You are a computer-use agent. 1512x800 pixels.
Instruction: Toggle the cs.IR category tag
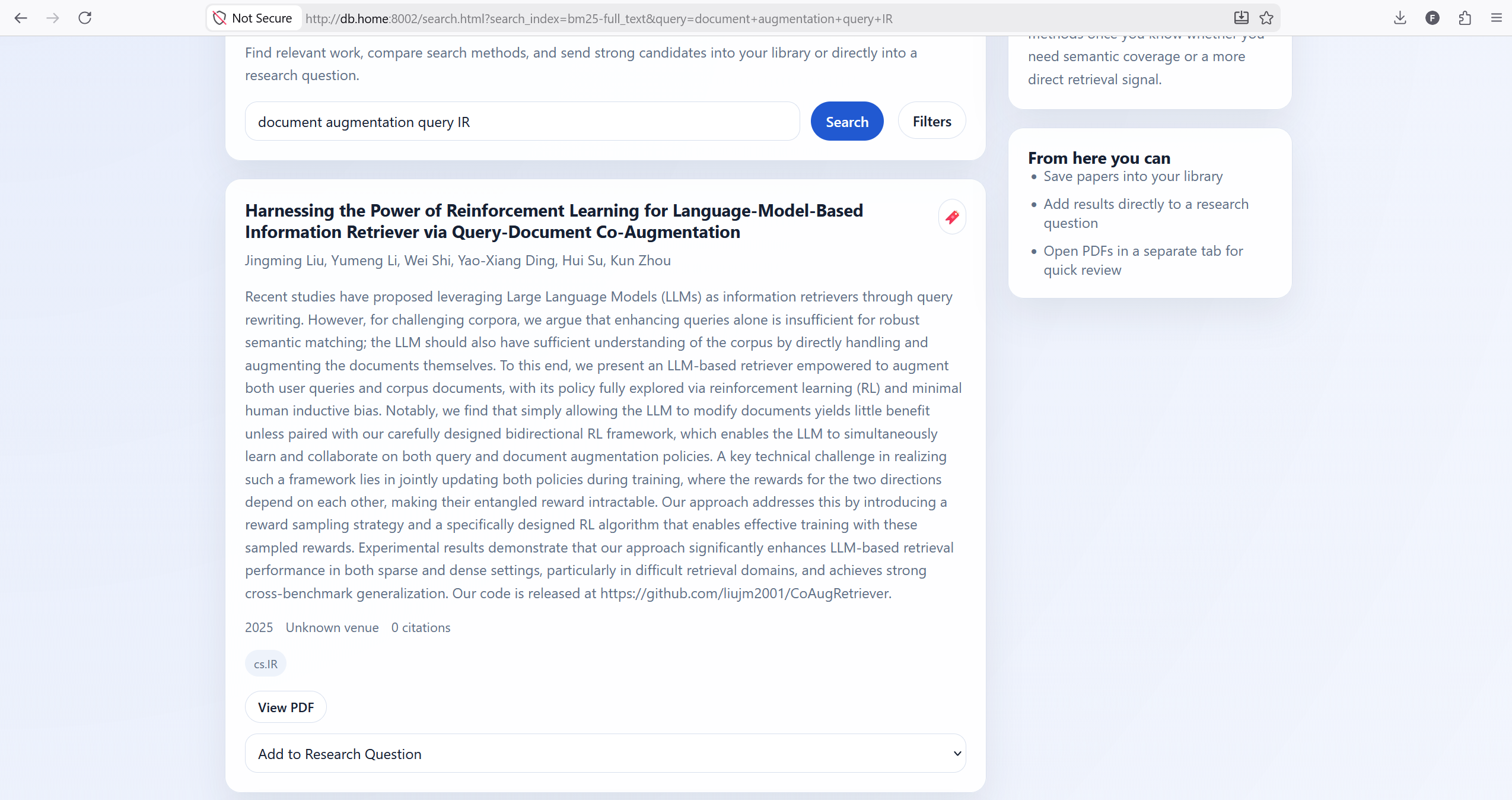coord(265,664)
